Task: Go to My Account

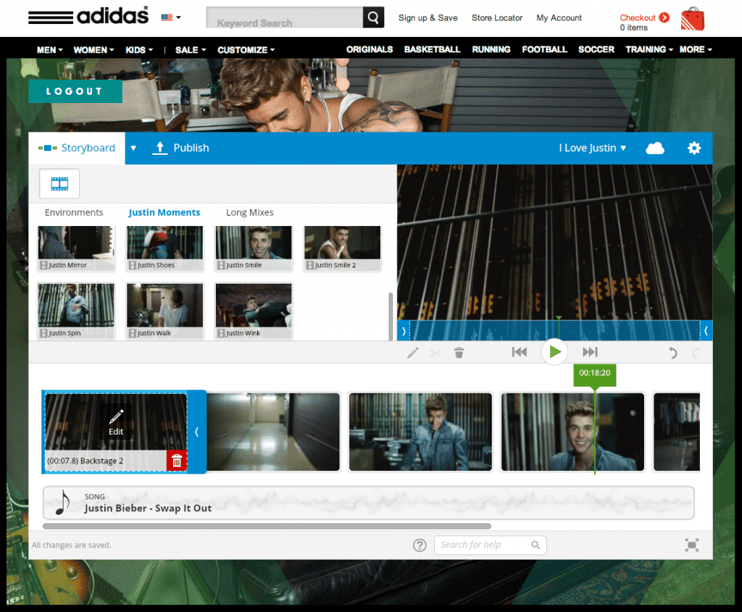Action: [x=559, y=18]
